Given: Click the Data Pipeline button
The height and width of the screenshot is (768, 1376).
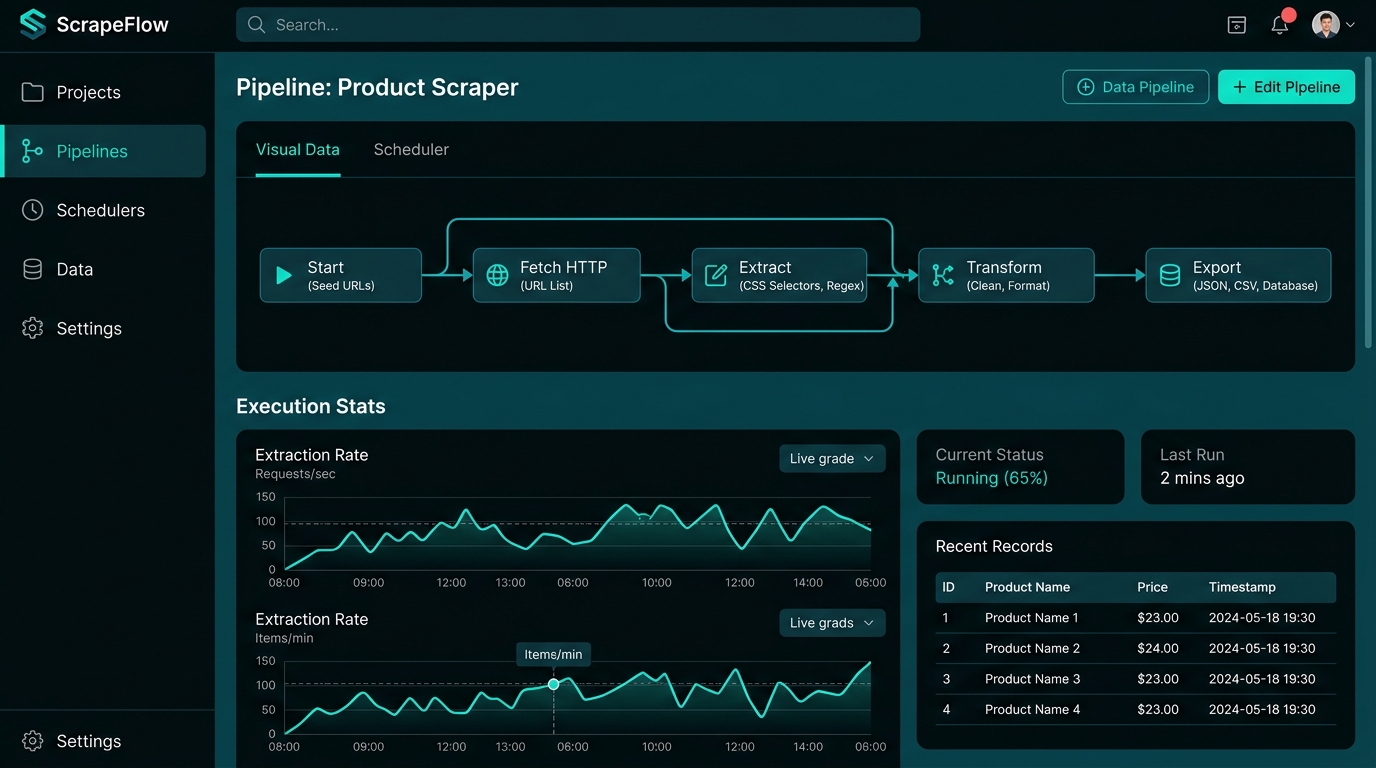Looking at the screenshot, I should pyautogui.click(x=1135, y=87).
